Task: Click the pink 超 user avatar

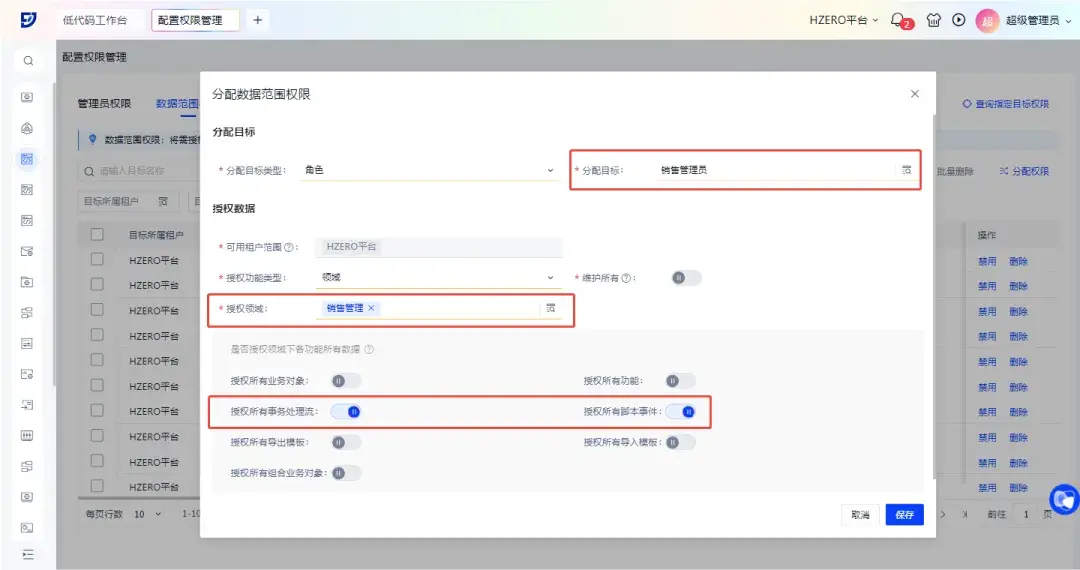Action: pyautogui.click(x=987, y=21)
